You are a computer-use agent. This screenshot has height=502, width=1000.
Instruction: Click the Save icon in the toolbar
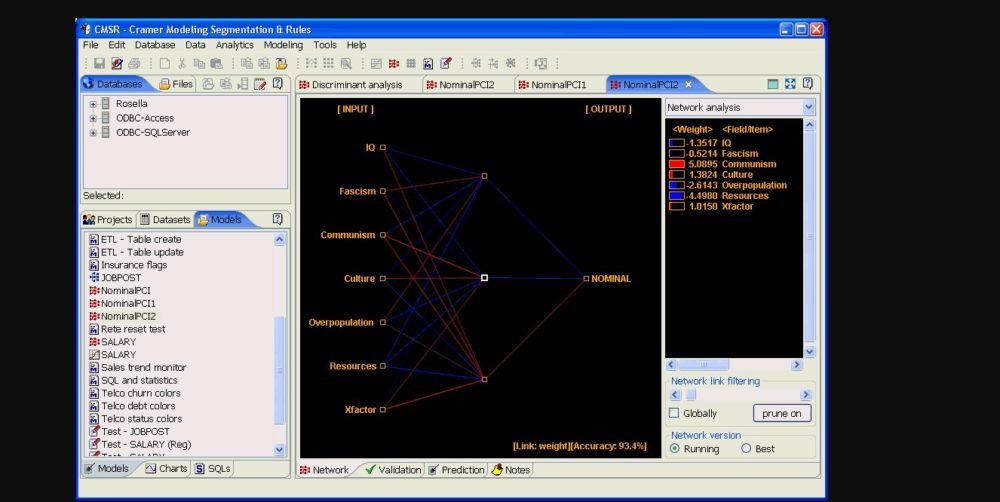[100, 64]
